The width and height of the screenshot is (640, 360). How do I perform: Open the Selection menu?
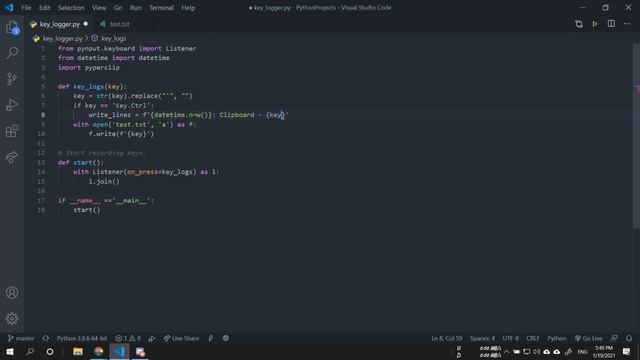(x=71, y=8)
